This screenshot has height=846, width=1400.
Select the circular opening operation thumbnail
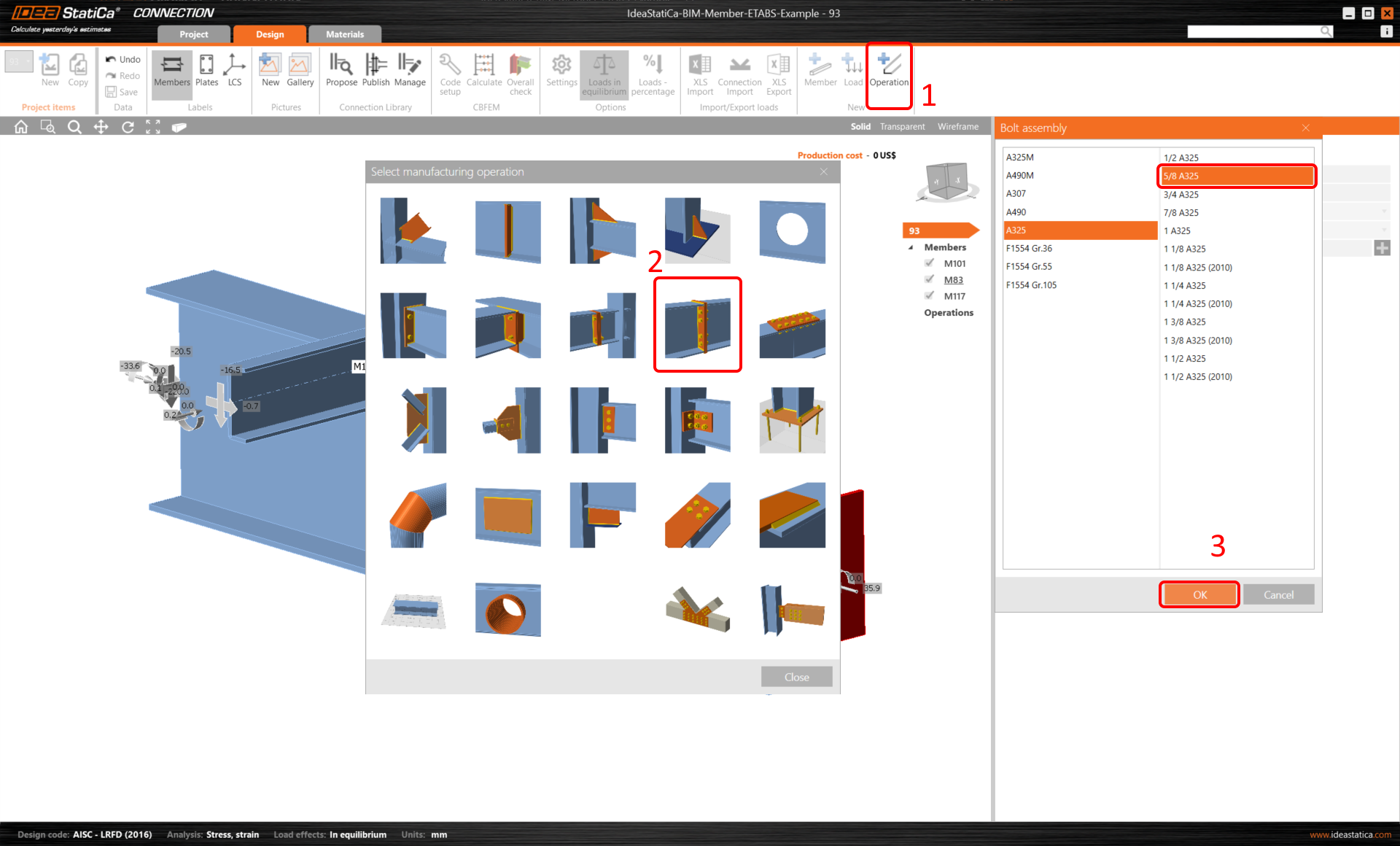pyautogui.click(x=792, y=231)
